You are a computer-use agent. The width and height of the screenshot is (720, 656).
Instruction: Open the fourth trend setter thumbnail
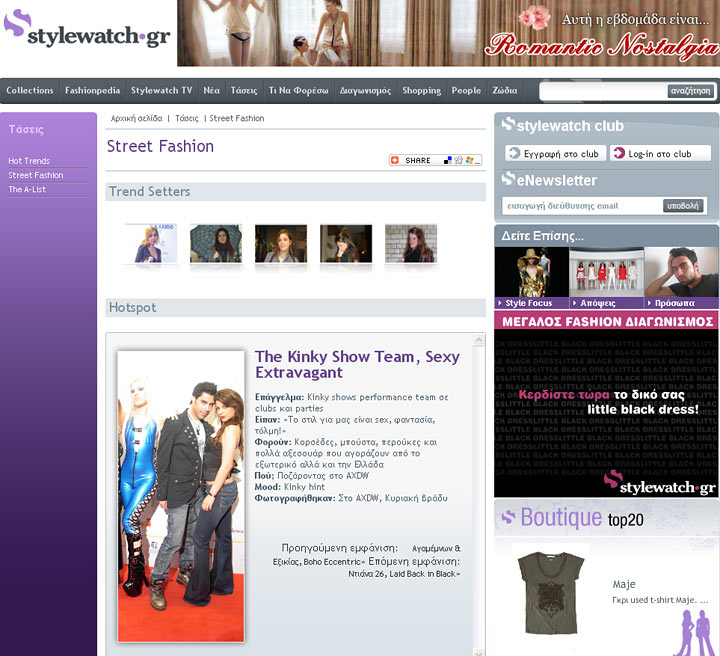pyautogui.click(x=346, y=243)
